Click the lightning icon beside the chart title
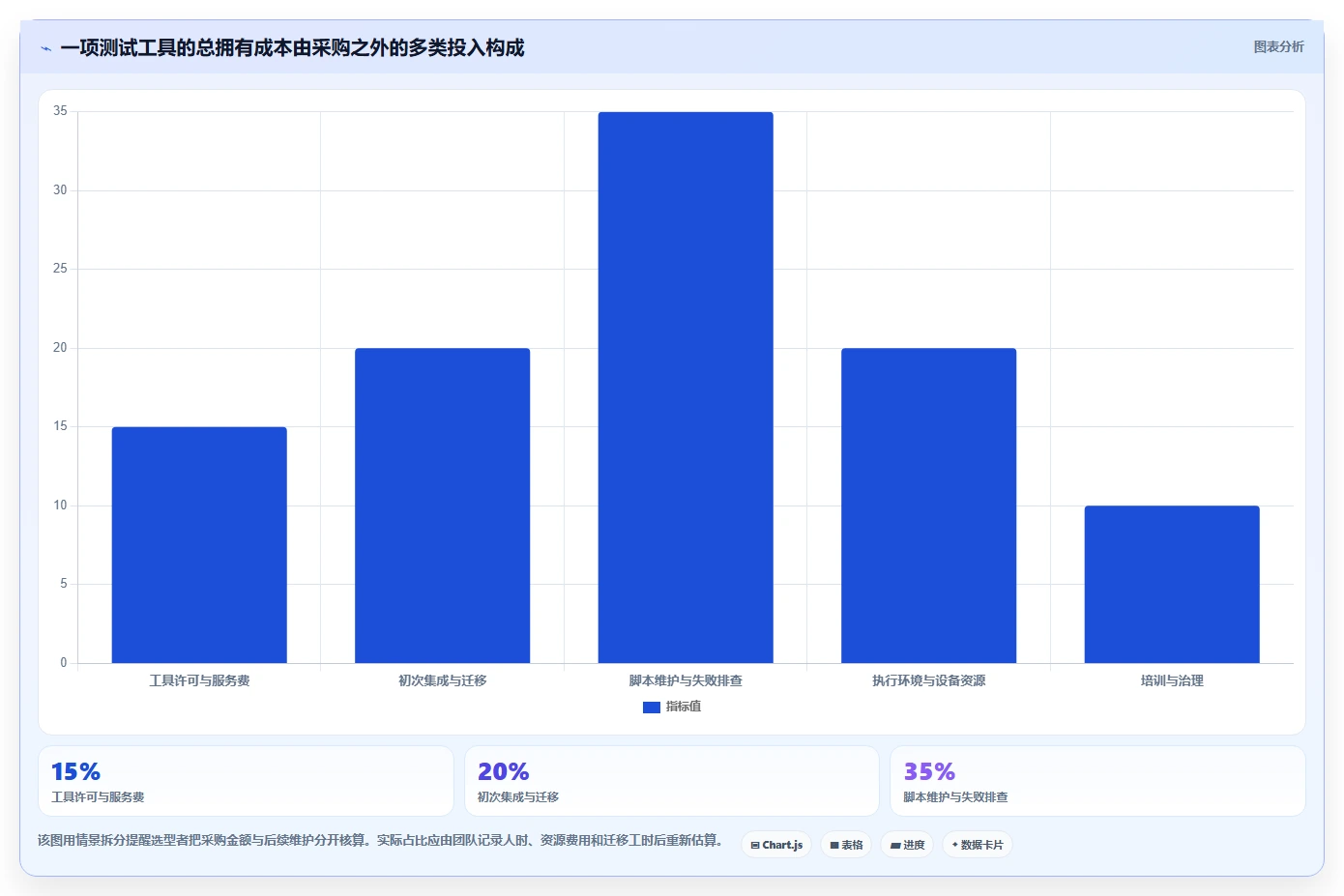The height and width of the screenshot is (896, 1344). (x=45, y=48)
